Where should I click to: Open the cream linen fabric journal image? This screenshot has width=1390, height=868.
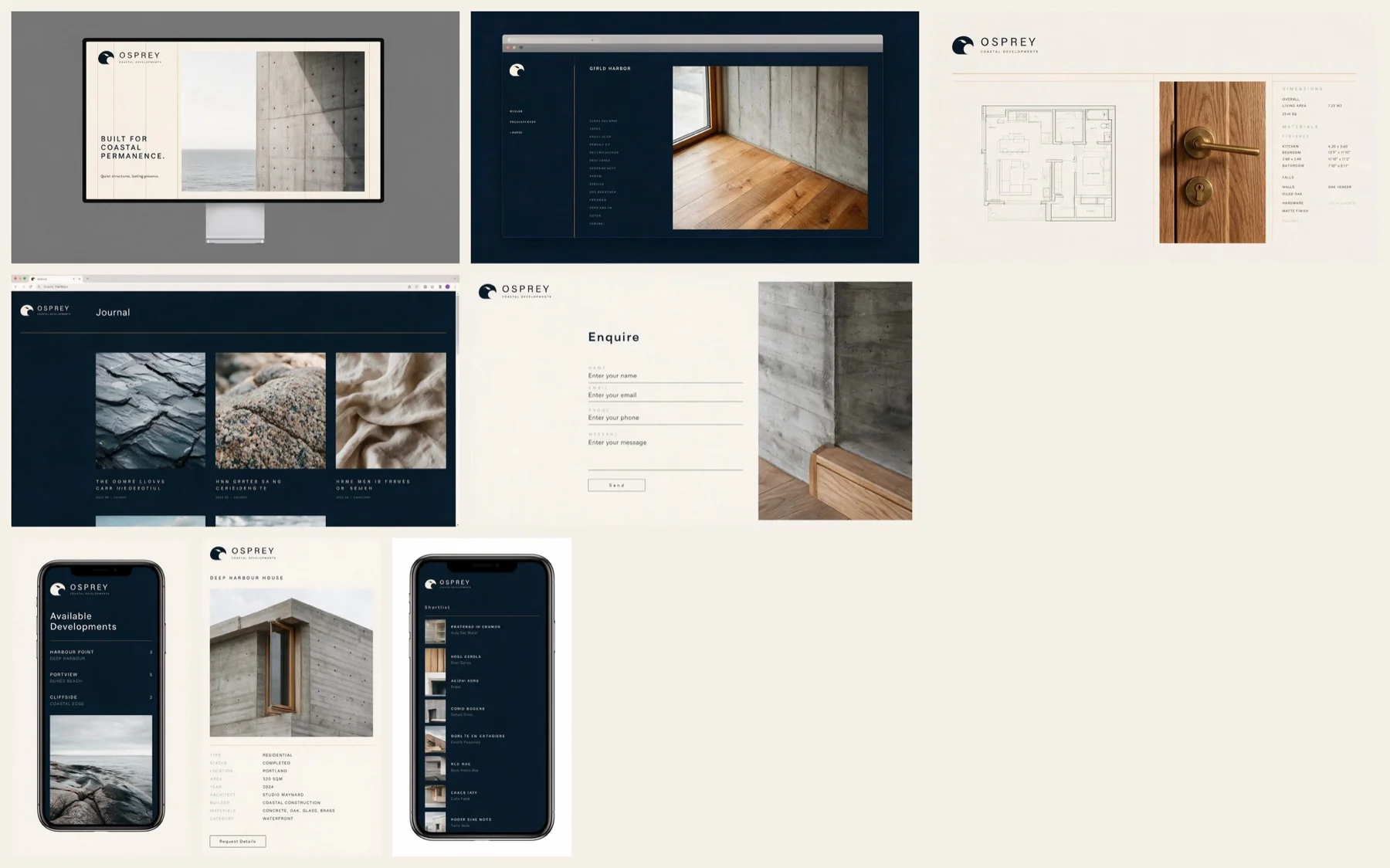click(391, 411)
